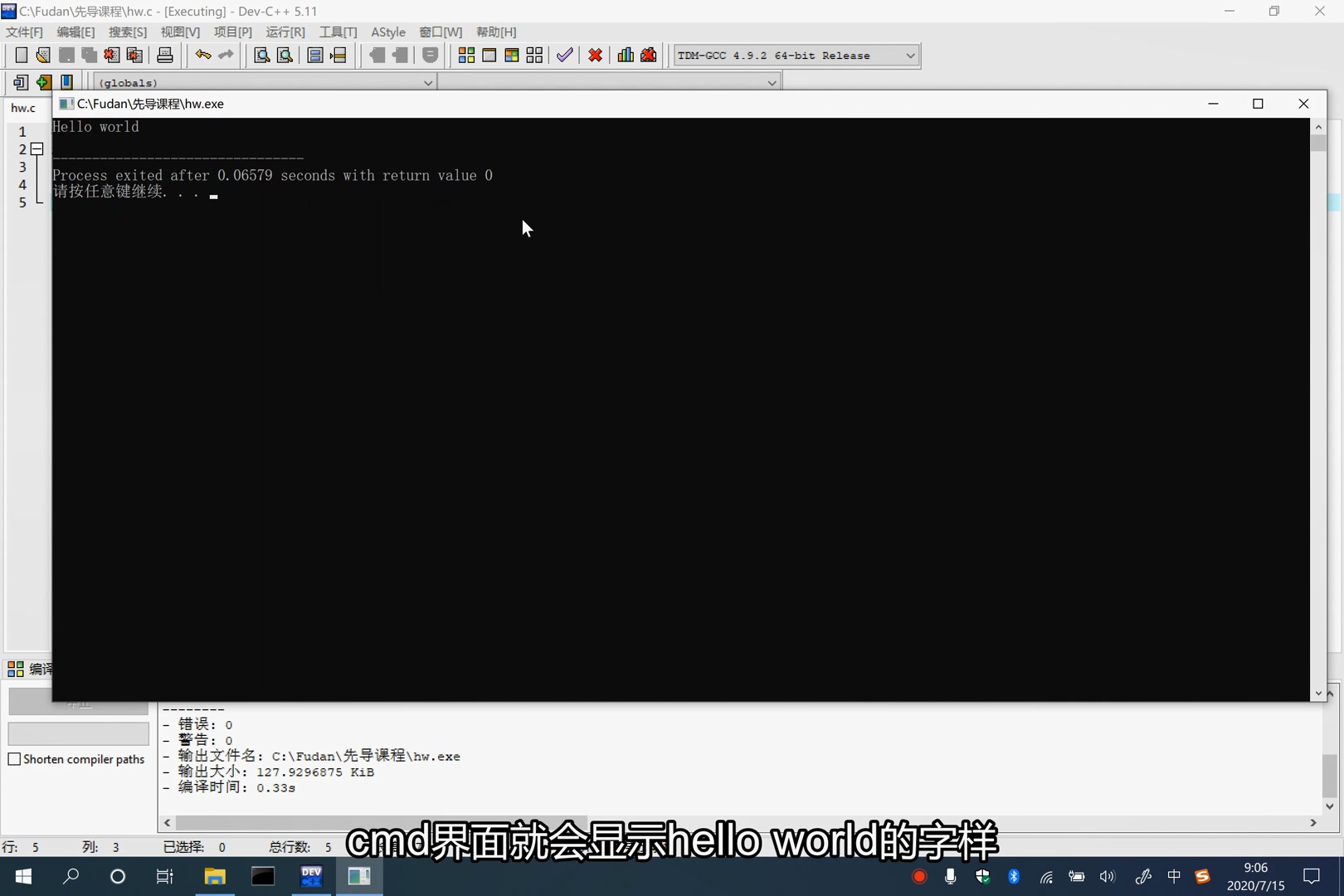Click the Toggle bookmark blue icon

pyautogui.click(x=67, y=82)
